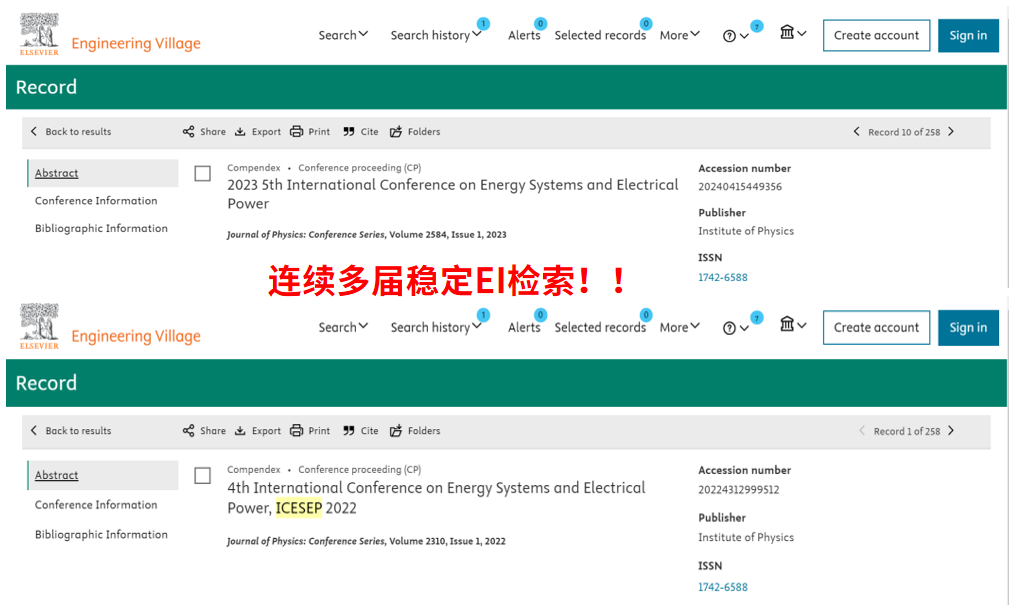Image resolution: width=1009 pixels, height=614 pixels.
Task: Open the ISSN 1742-6588 link on the ICESEP 2022 record
Action: pyautogui.click(x=723, y=587)
